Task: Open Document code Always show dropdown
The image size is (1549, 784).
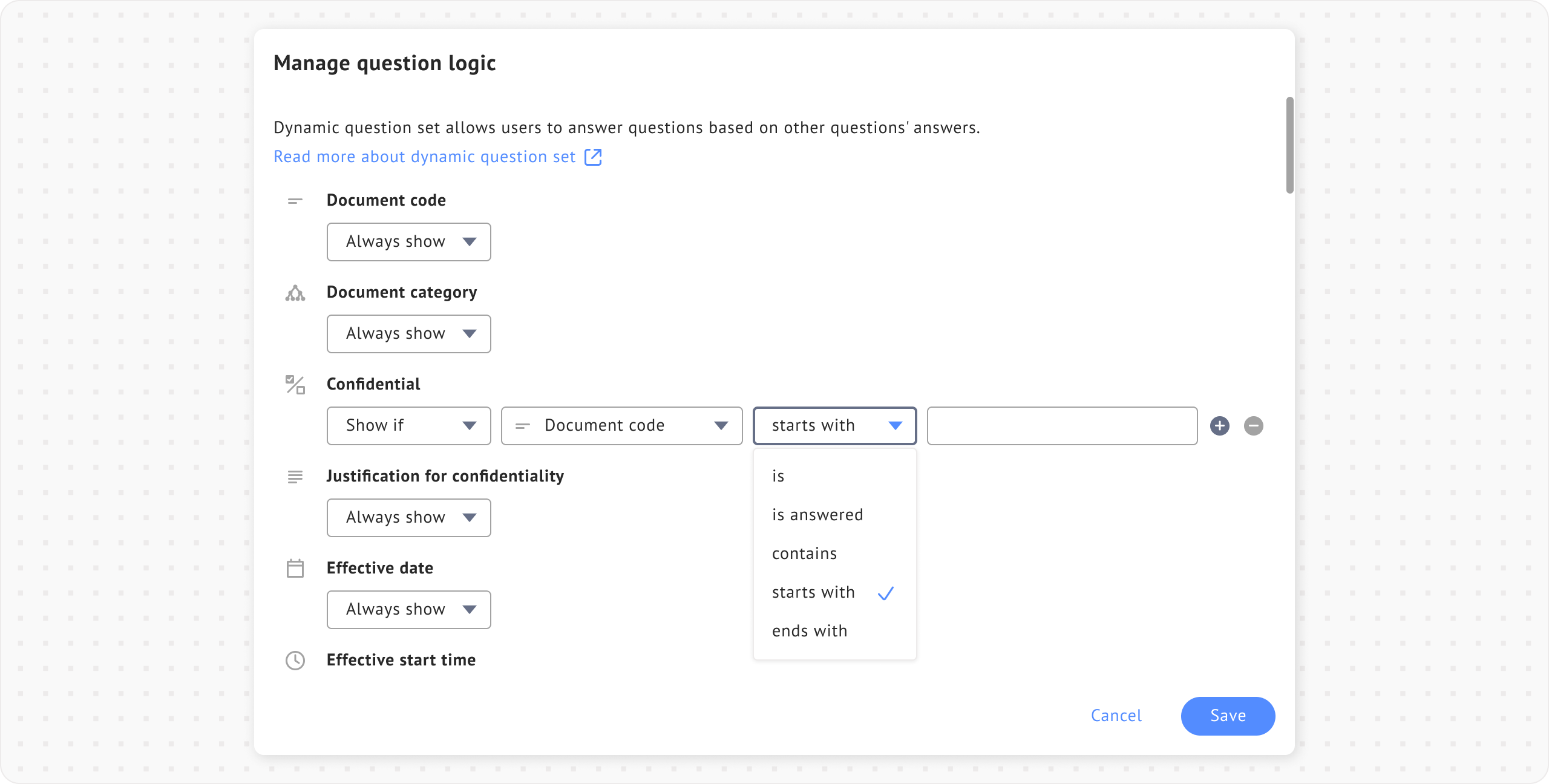Action: coord(408,242)
